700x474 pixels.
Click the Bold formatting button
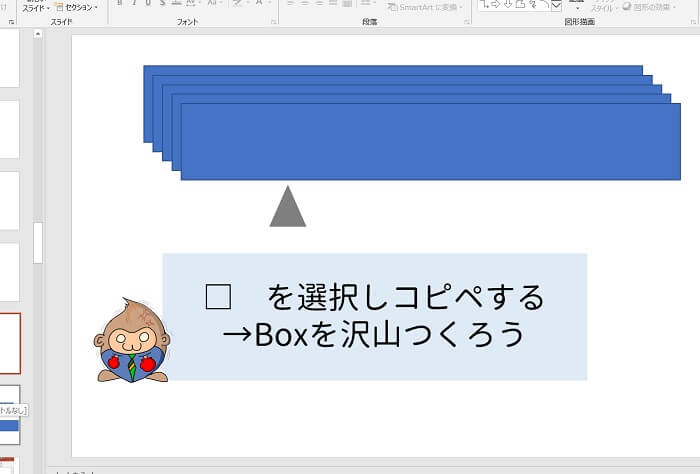pos(119,4)
